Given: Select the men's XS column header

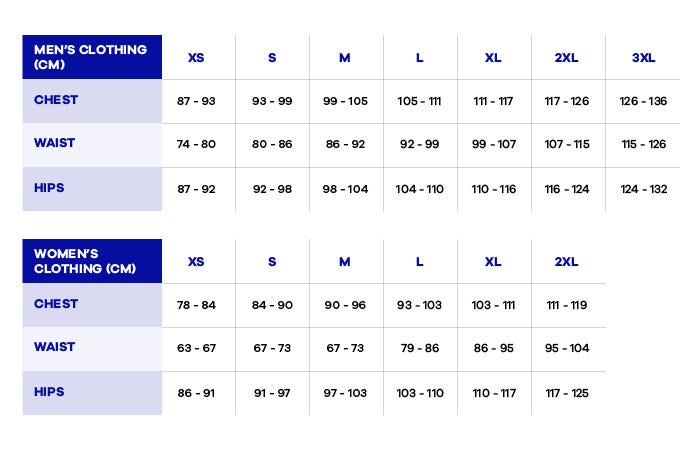Looking at the screenshot, I should (196, 58).
